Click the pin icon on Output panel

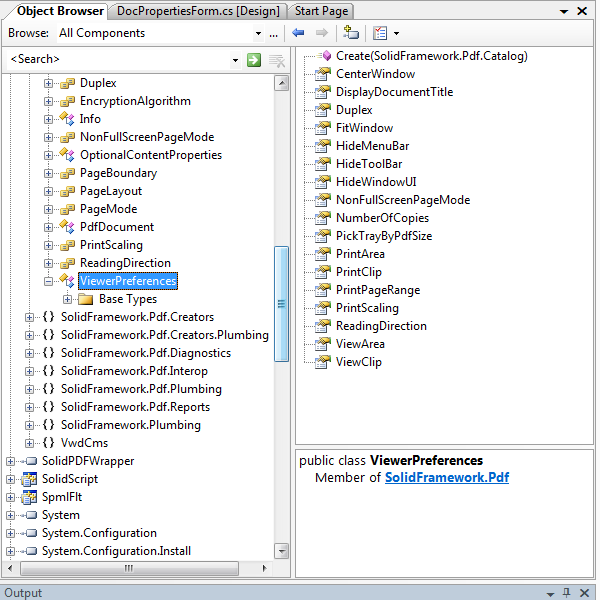coord(566,593)
